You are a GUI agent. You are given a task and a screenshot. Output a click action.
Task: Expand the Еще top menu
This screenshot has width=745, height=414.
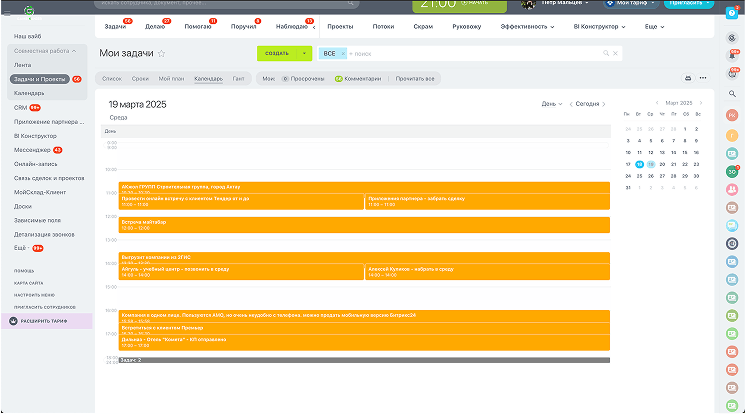[654, 27]
